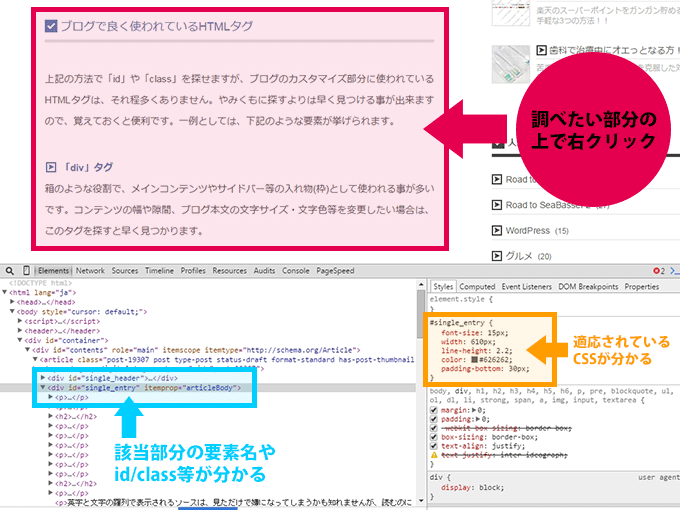680x510 pixels.
Task: Select the Styles sidebar tab
Action: coord(443,287)
